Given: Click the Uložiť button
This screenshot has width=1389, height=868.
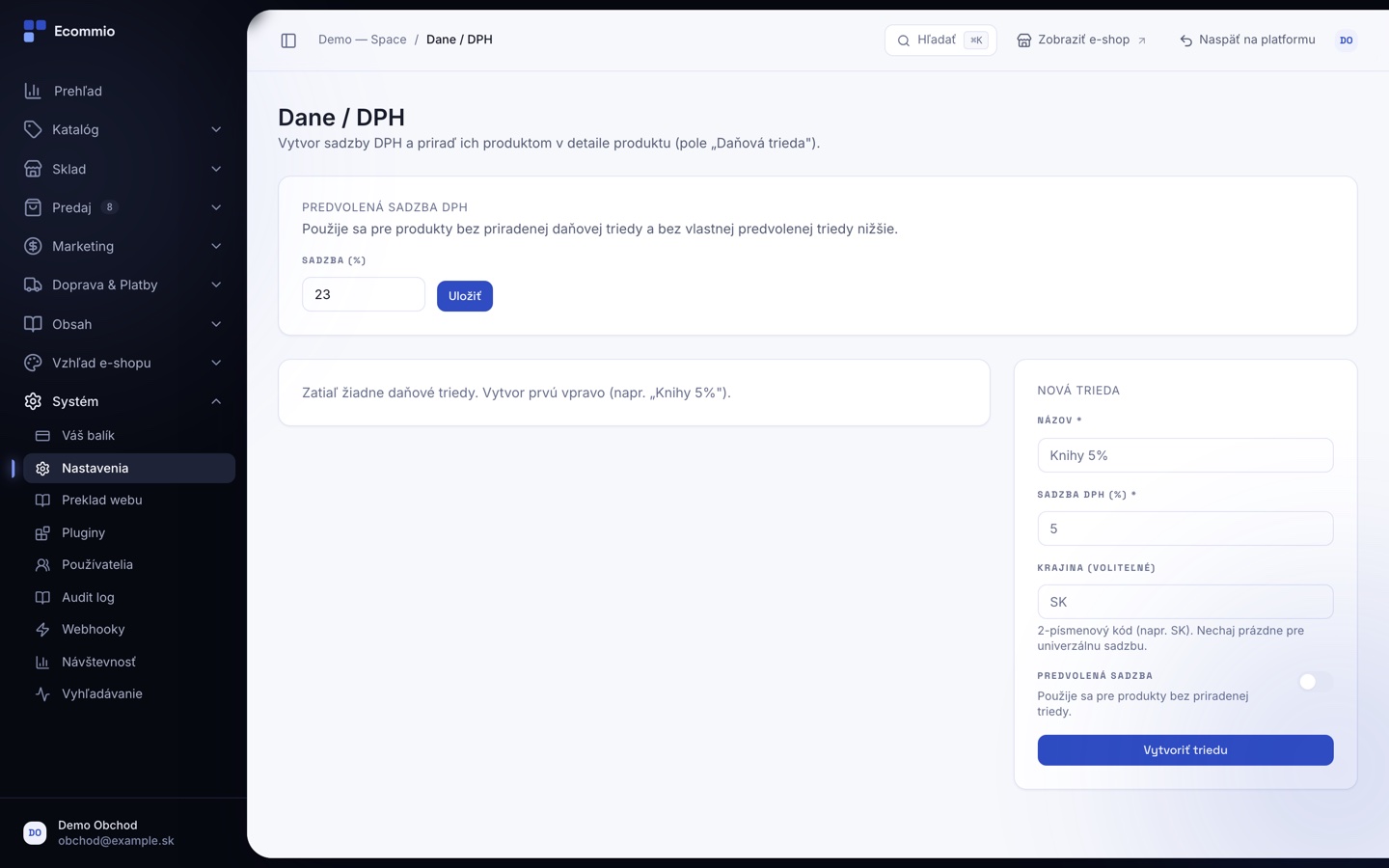Looking at the screenshot, I should (465, 296).
